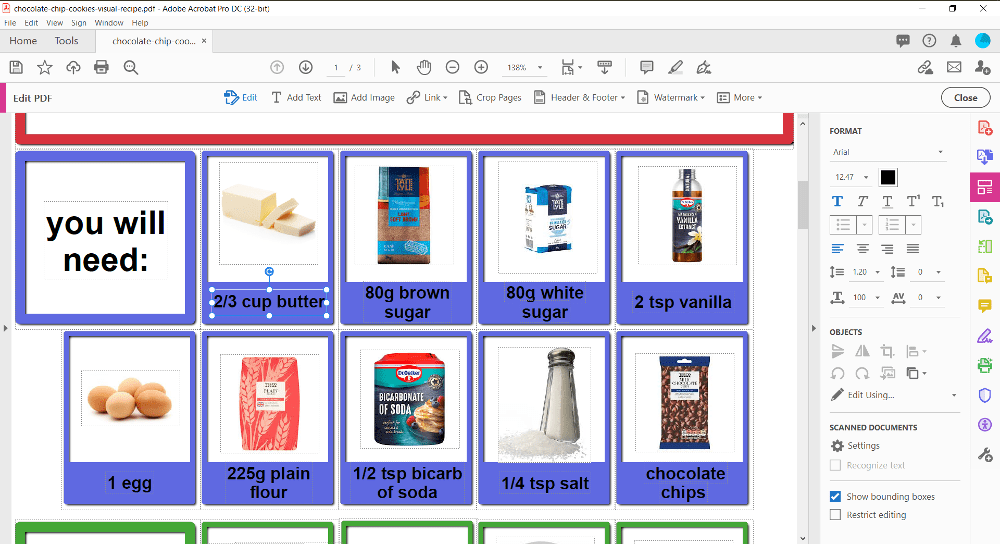The image size is (1000, 544).
Task: Apply bold text formatting
Action: click(838, 201)
